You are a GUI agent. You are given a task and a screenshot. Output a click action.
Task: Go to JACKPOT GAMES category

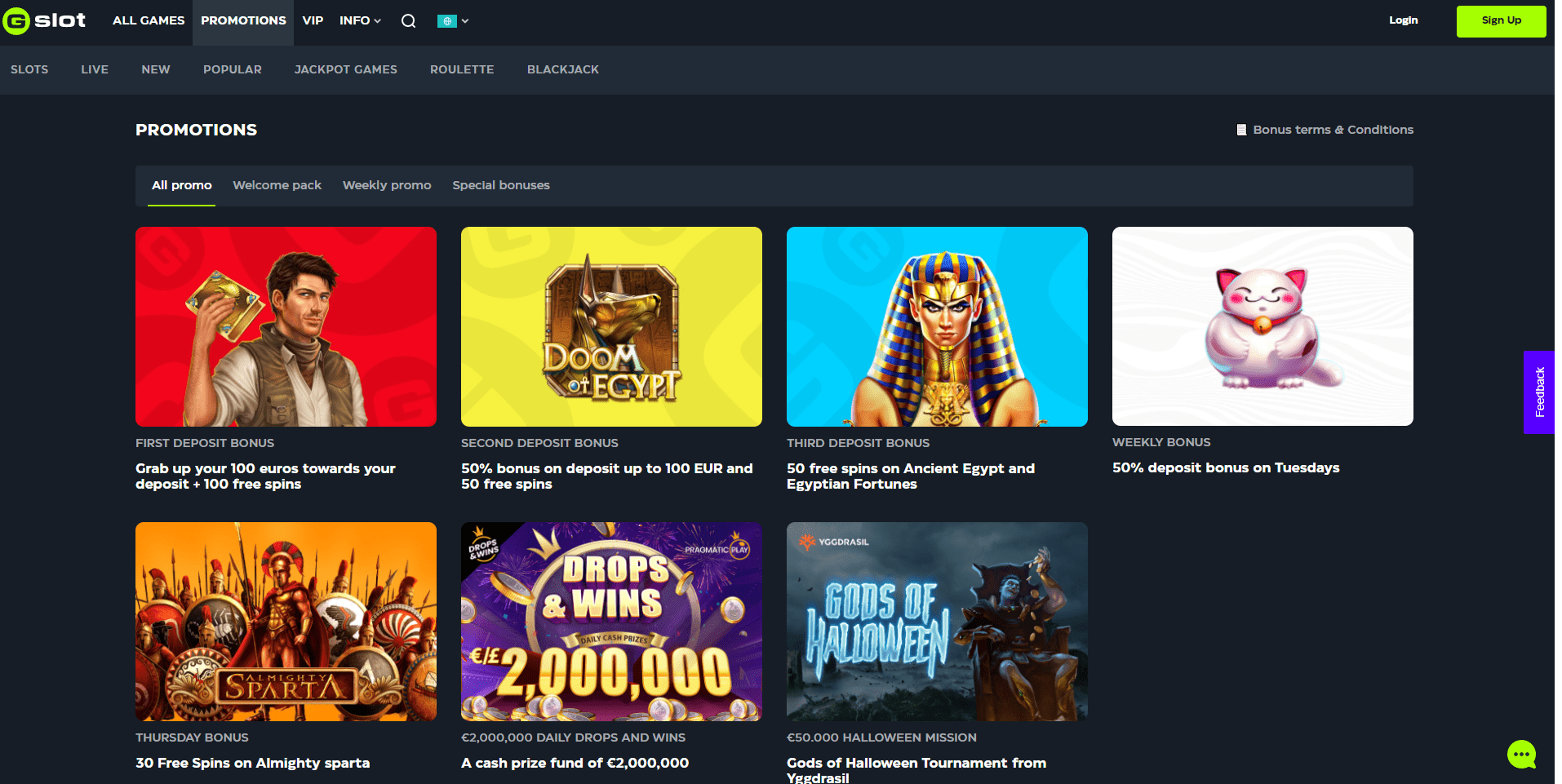point(346,69)
